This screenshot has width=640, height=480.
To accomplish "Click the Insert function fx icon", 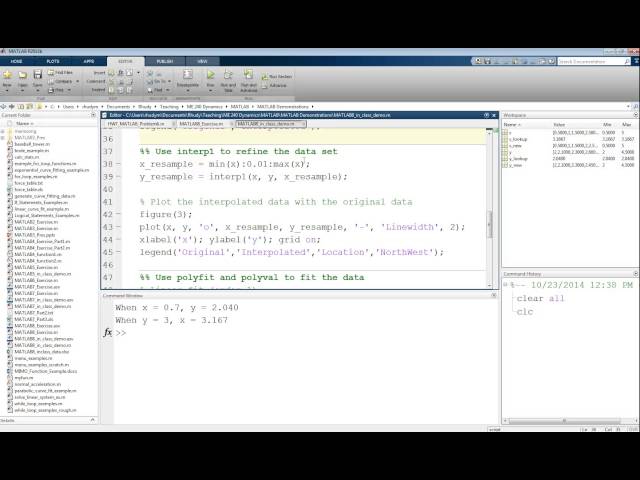I will (121, 73).
